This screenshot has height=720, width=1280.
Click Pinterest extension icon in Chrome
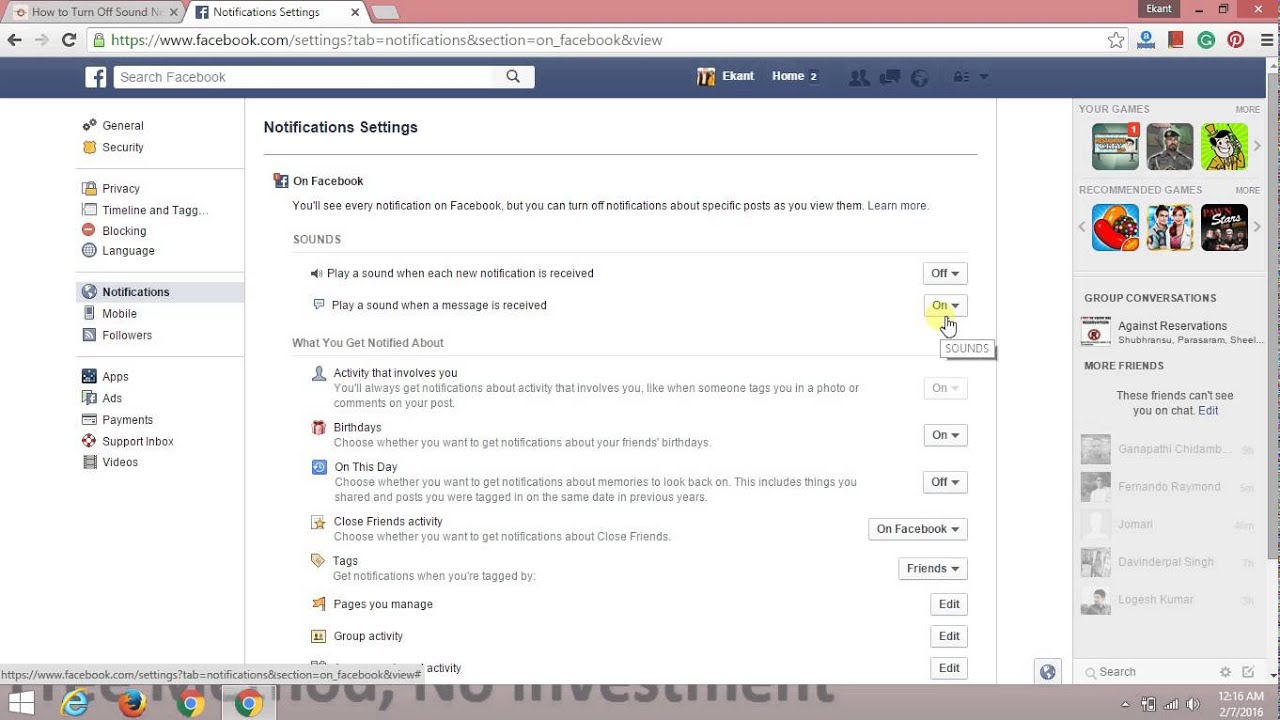coord(1236,40)
